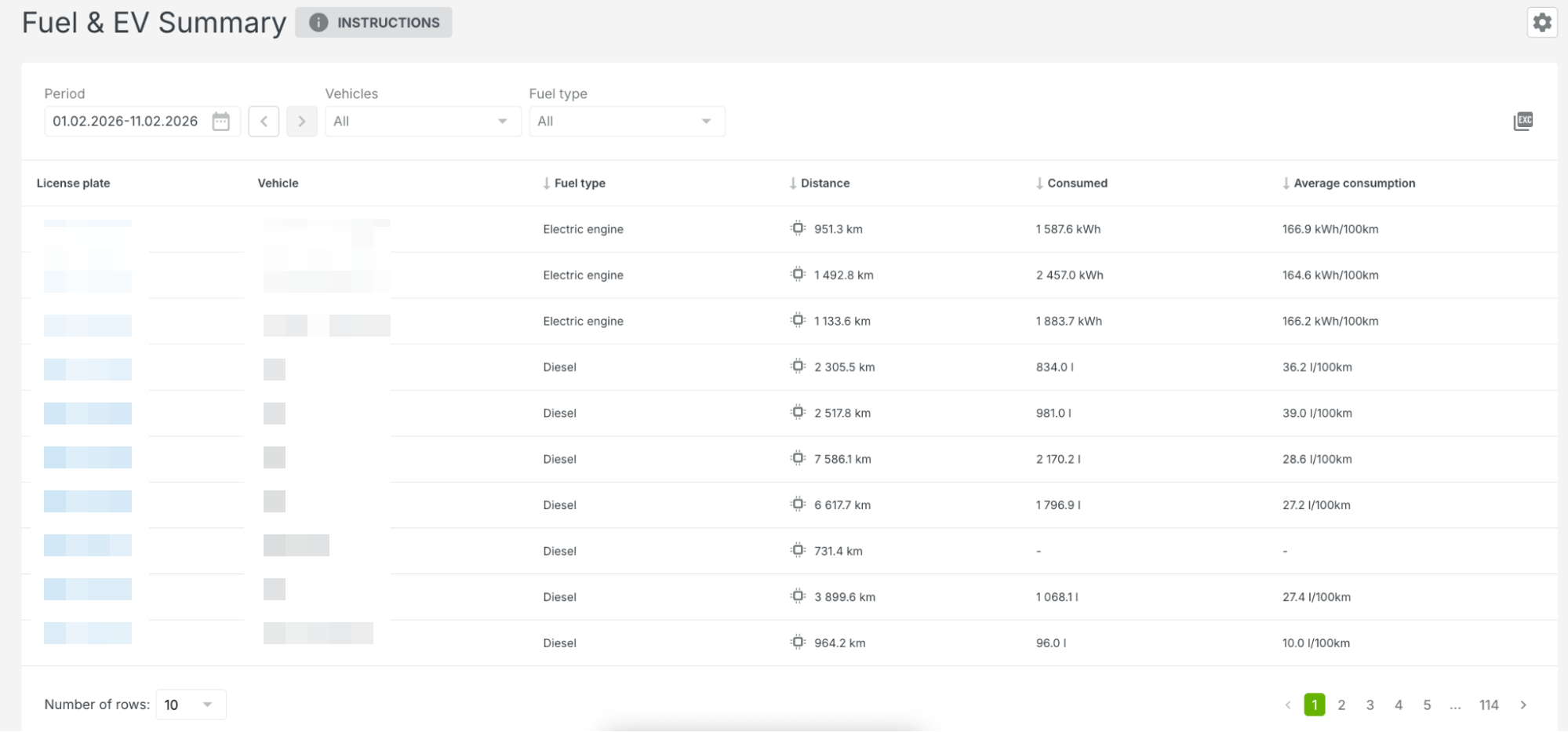Open the Fuel type filter dropdown
Viewport: 1568px width, 732px height.
(626, 122)
